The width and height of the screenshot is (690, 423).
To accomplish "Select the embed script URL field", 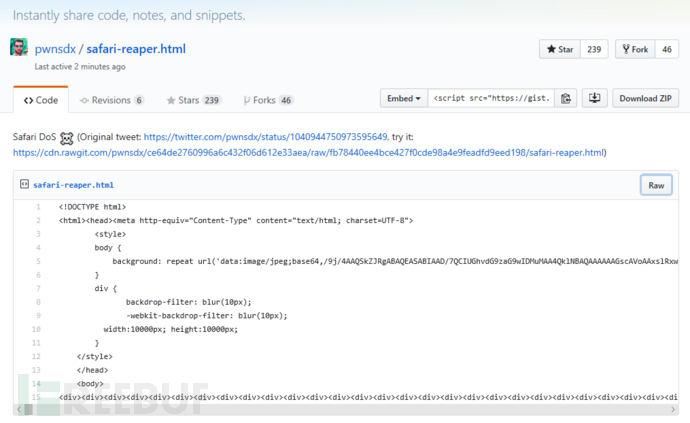I will (x=491, y=98).
